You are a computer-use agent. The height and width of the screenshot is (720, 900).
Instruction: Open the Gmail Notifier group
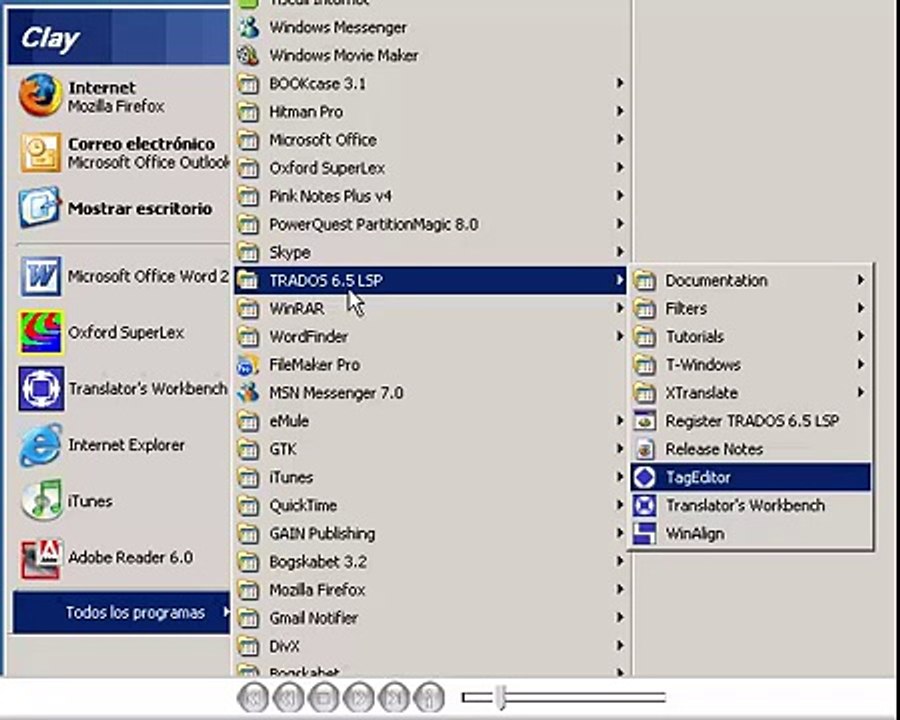pyautogui.click(x=430, y=618)
